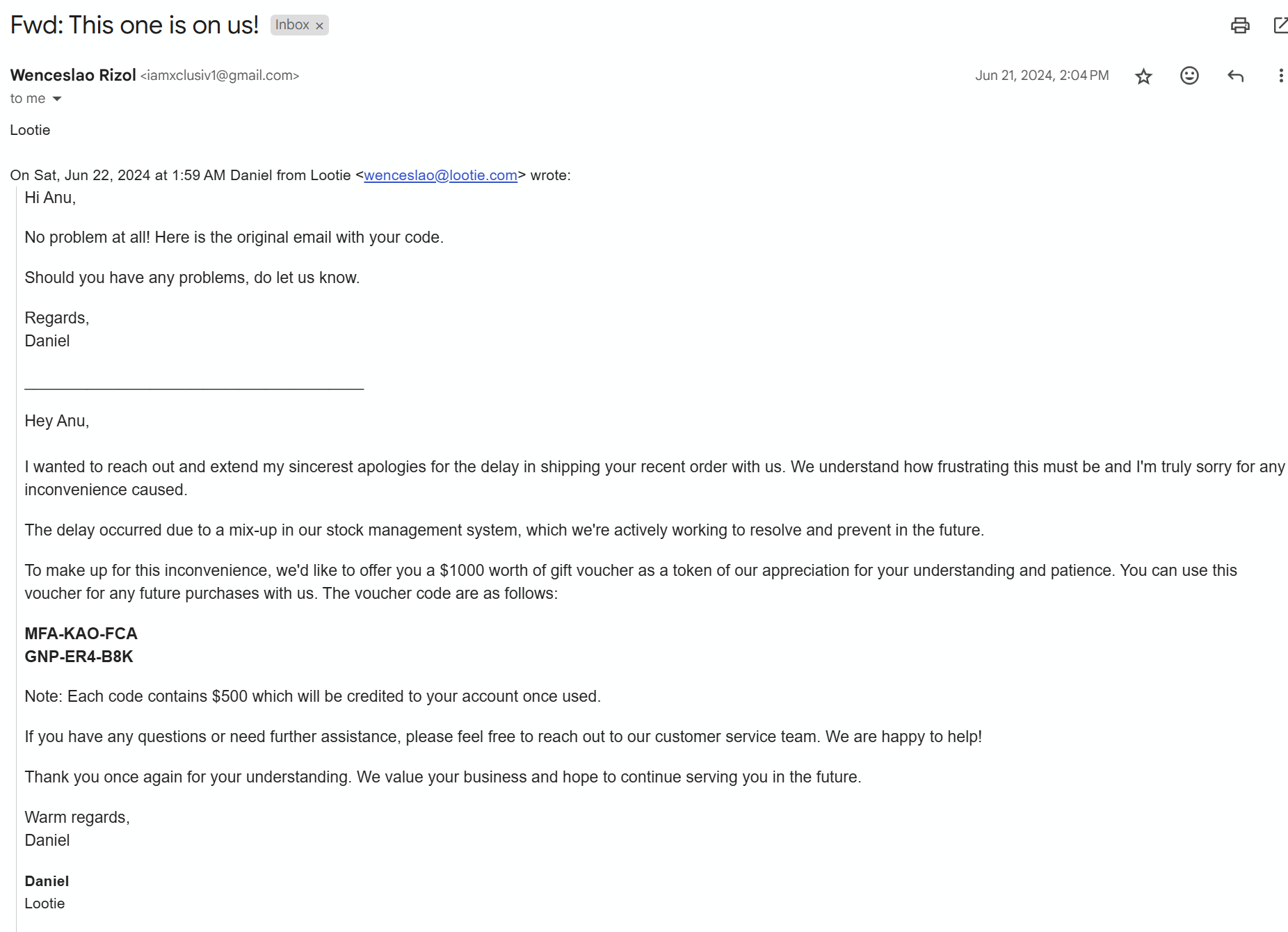Expand recipient details next to "to me"
The image size is (1288, 932).
57,99
